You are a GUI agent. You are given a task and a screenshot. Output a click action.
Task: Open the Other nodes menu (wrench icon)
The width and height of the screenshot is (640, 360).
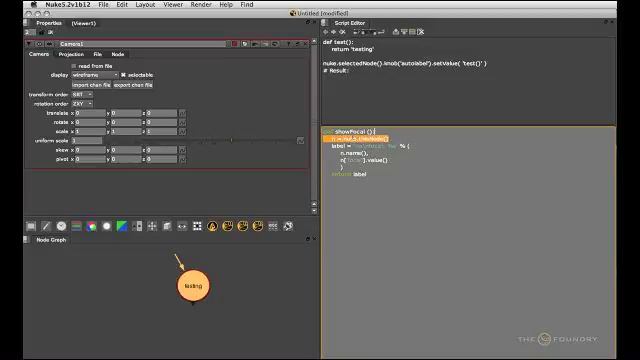tap(288, 226)
